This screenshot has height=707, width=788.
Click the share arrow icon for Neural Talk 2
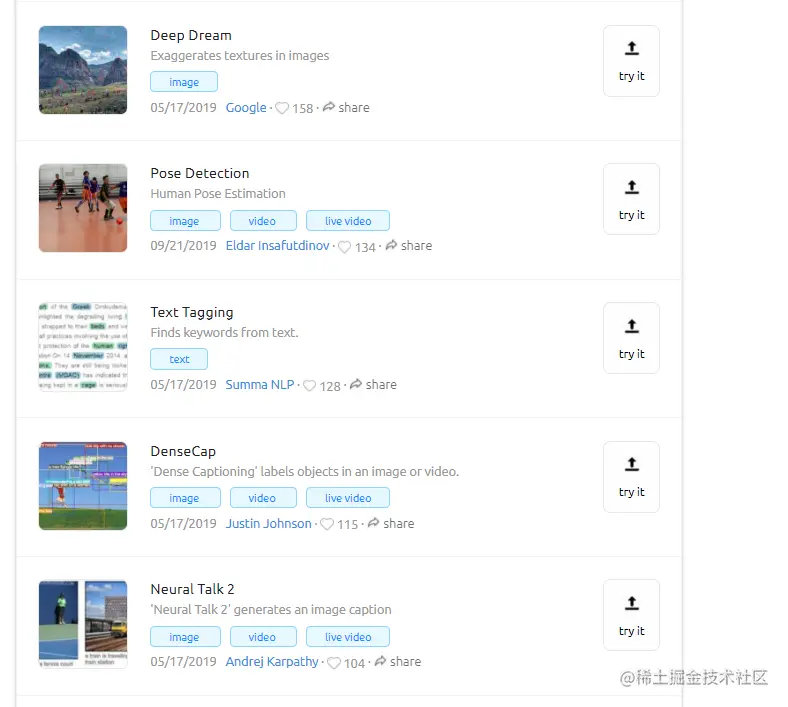[380, 661]
